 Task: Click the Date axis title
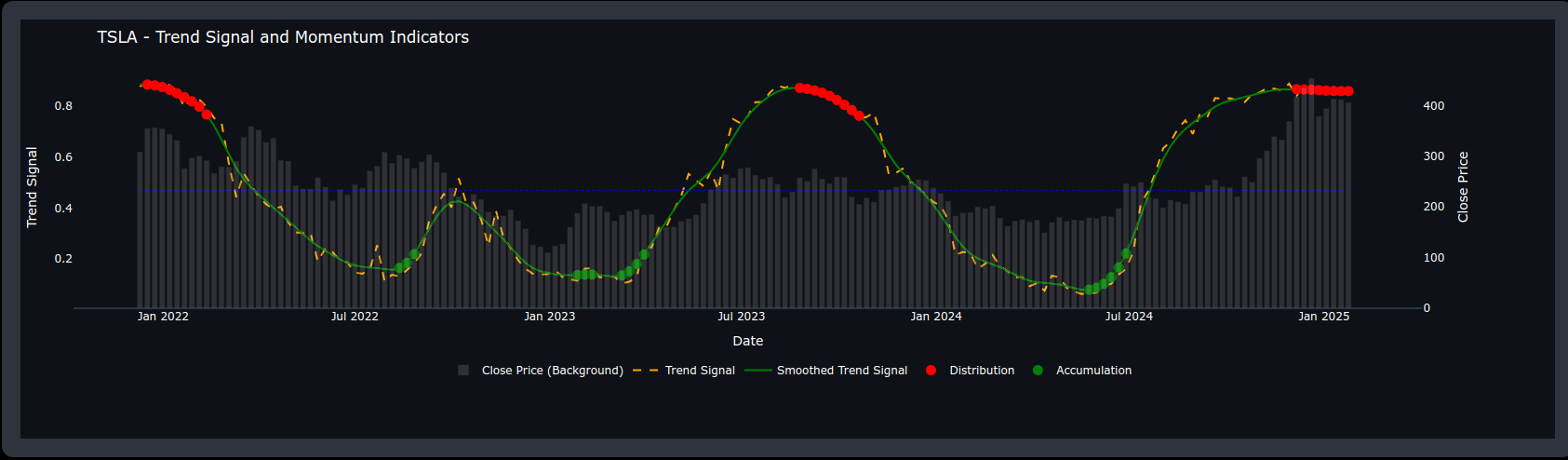(748, 341)
